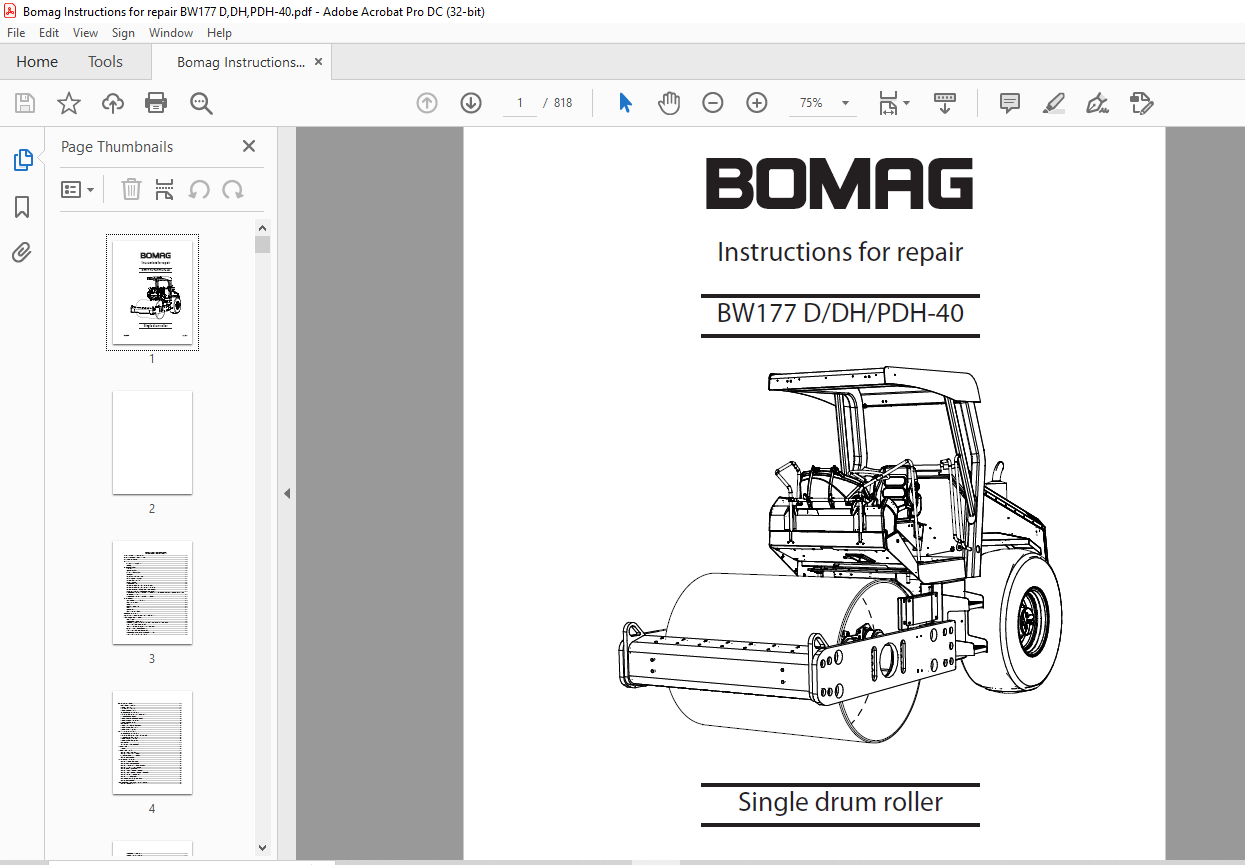The image size is (1245, 865).
Task: Click the thumbnails scrollbar up arrow
Action: (x=263, y=228)
